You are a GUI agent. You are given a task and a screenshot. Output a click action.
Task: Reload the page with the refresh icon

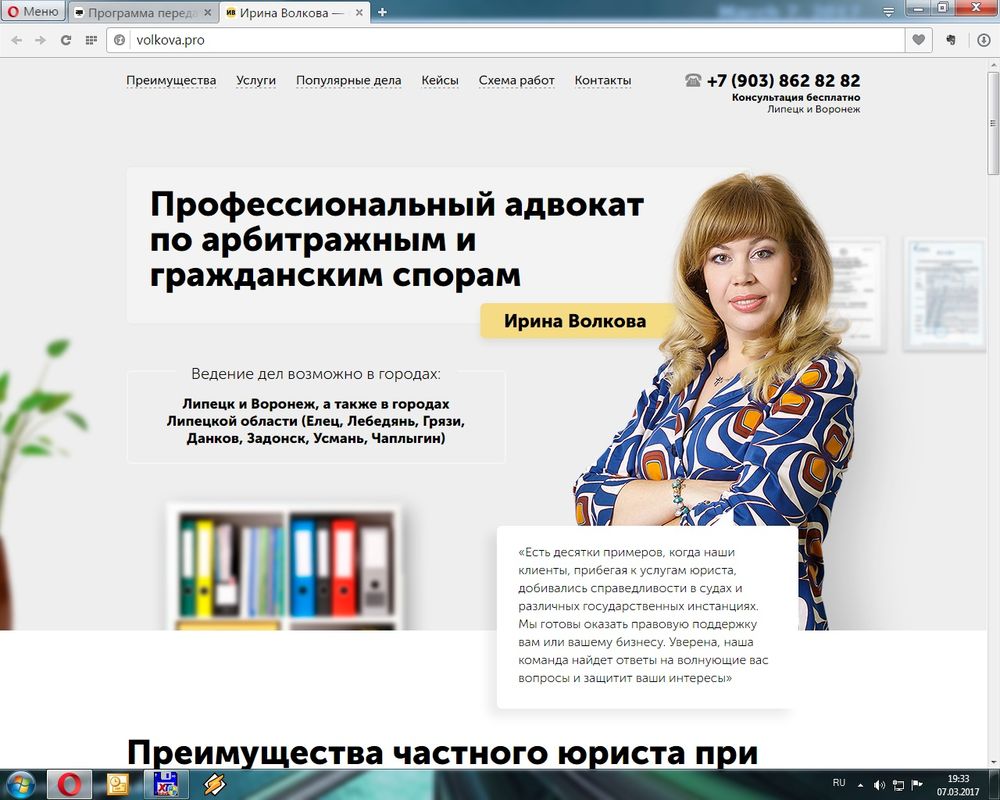66,40
